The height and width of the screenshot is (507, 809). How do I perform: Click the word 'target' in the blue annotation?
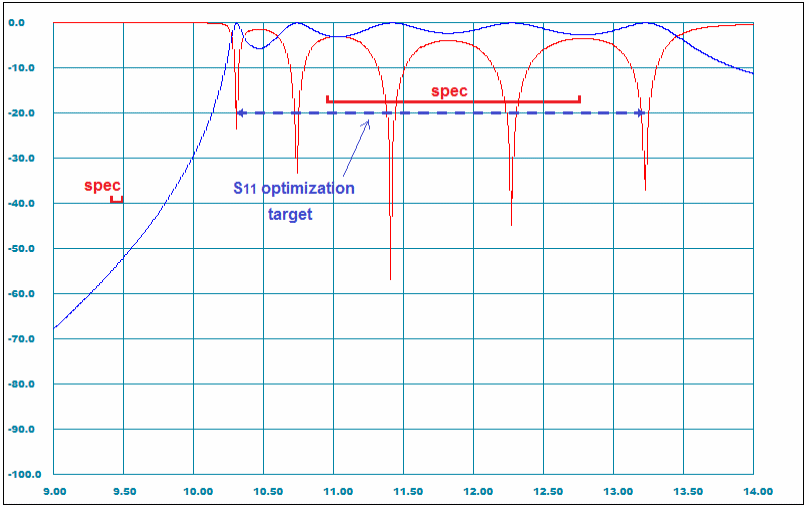[x=290, y=213]
